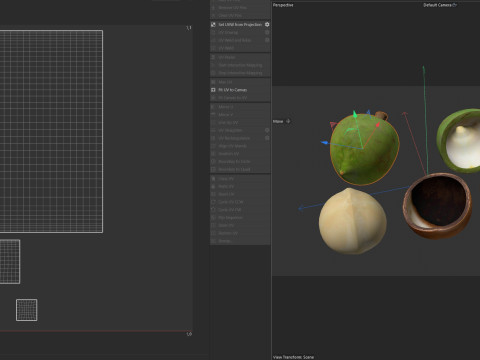
Task: Choose UV Rectangularize command
Action: point(234,138)
